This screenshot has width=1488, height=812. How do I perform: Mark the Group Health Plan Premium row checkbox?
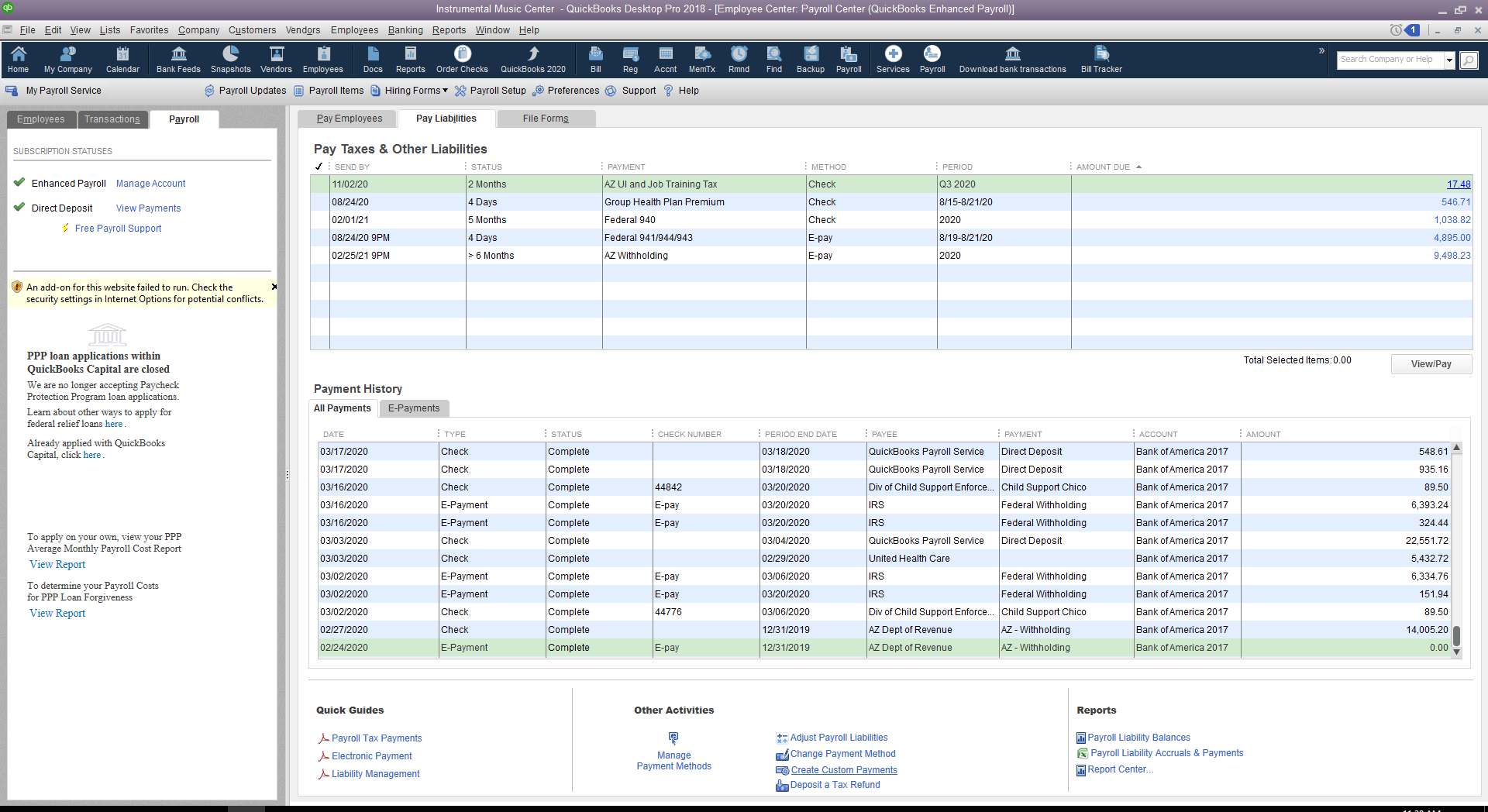pyautogui.click(x=319, y=202)
